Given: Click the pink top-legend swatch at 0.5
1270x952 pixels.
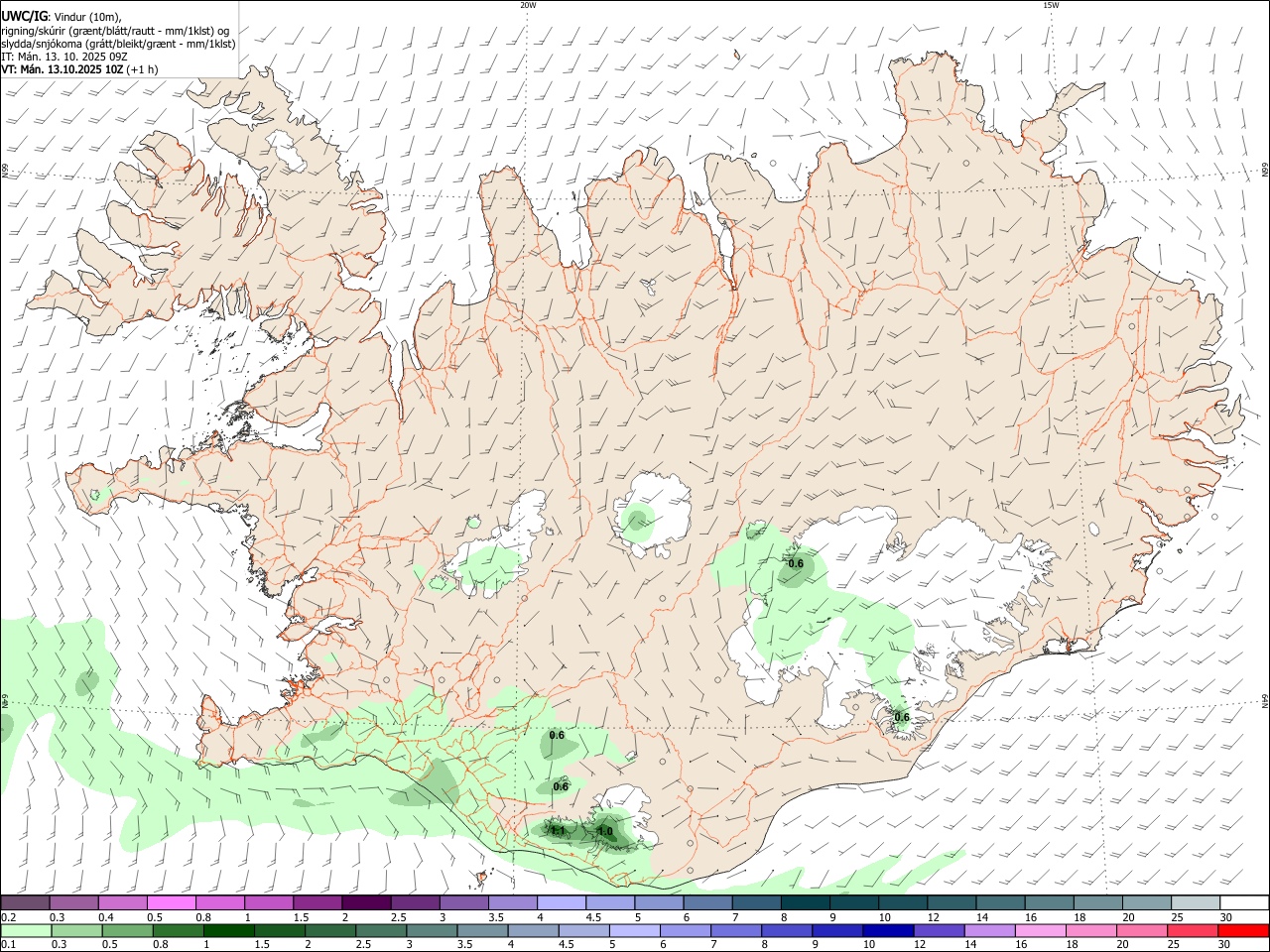Looking at the screenshot, I should click(x=171, y=903).
